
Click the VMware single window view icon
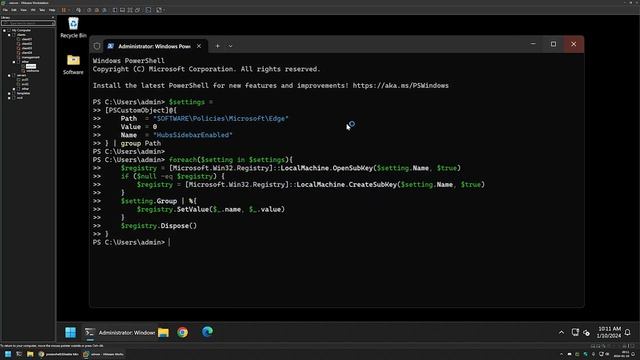pos(122,10)
